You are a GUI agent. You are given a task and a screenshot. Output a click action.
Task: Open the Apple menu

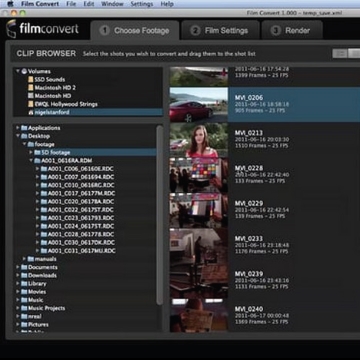[9, 4]
